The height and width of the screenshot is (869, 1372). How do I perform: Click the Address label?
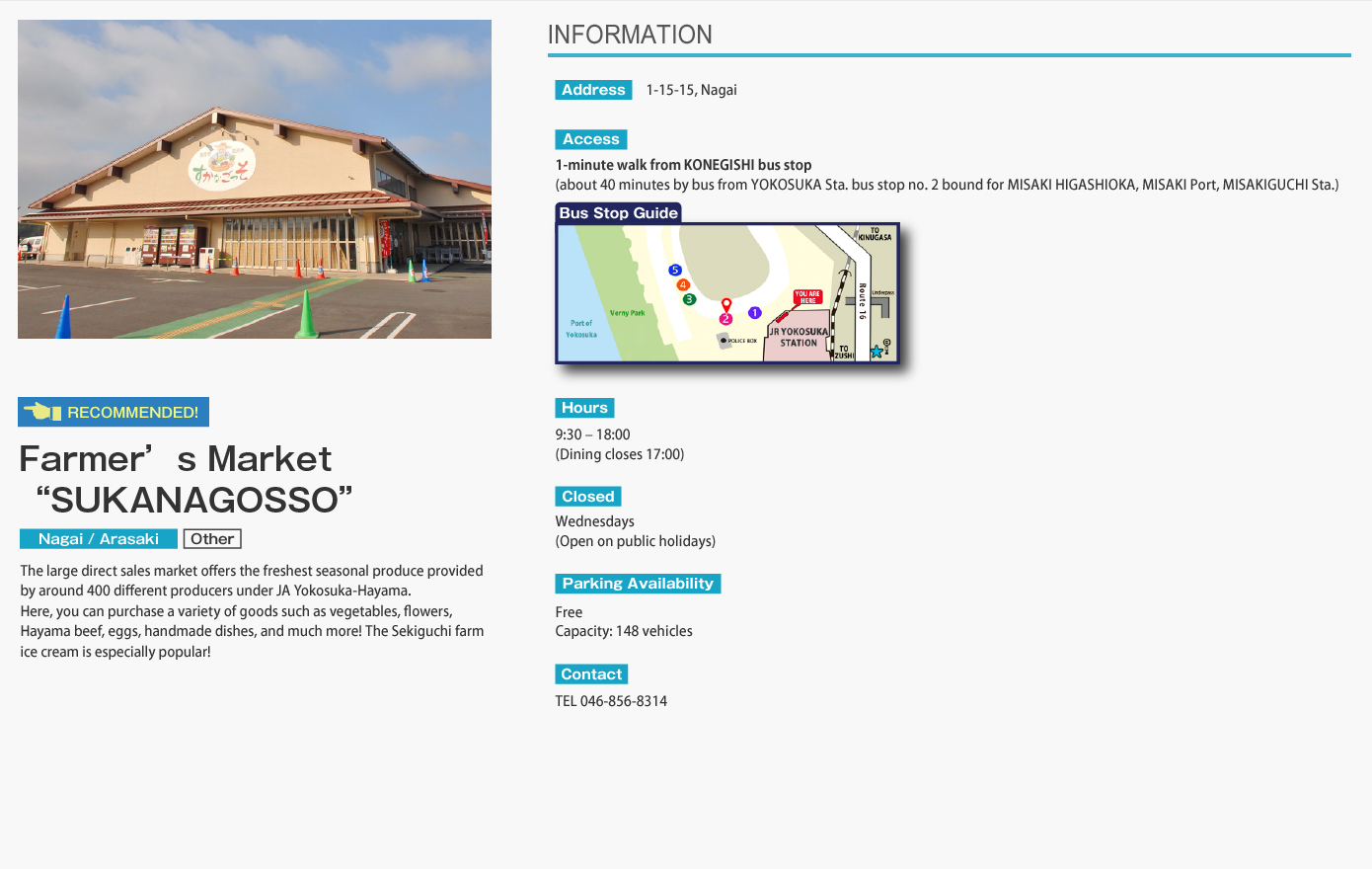(x=593, y=90)
